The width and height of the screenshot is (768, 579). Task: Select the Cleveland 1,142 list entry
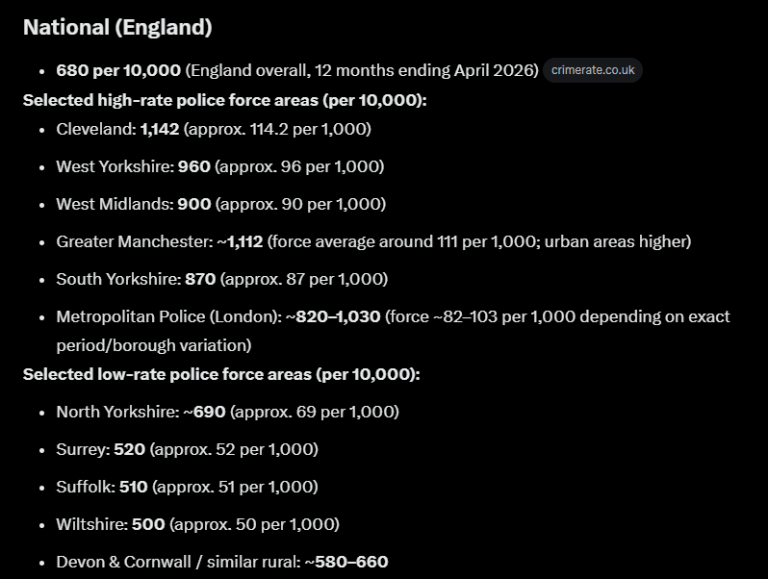pos(214,129)
